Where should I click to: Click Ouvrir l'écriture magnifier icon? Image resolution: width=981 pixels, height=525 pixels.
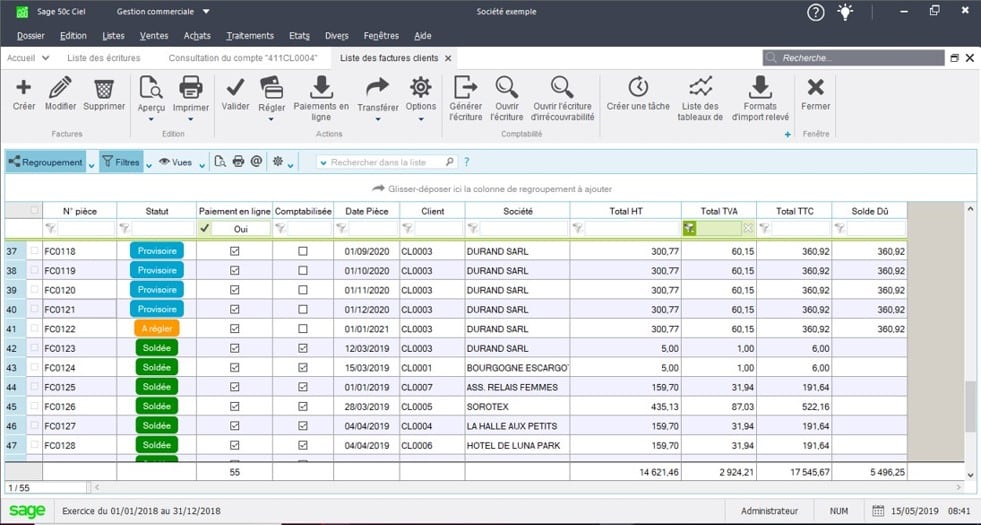[507, 87]
